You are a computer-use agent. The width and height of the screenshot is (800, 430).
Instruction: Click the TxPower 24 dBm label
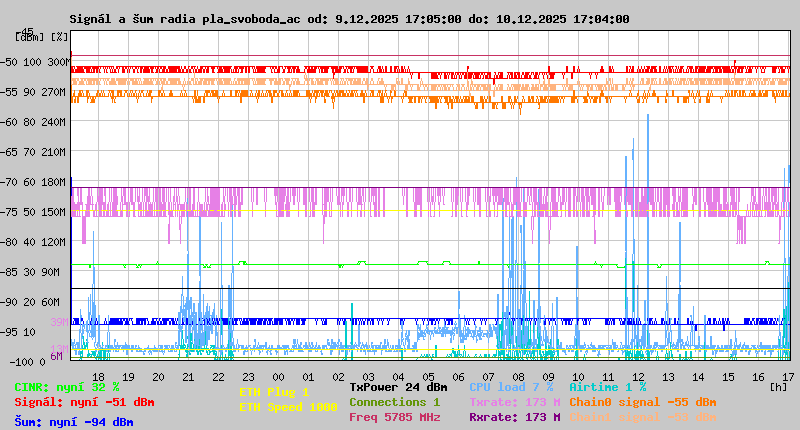[x=398, y=387]
